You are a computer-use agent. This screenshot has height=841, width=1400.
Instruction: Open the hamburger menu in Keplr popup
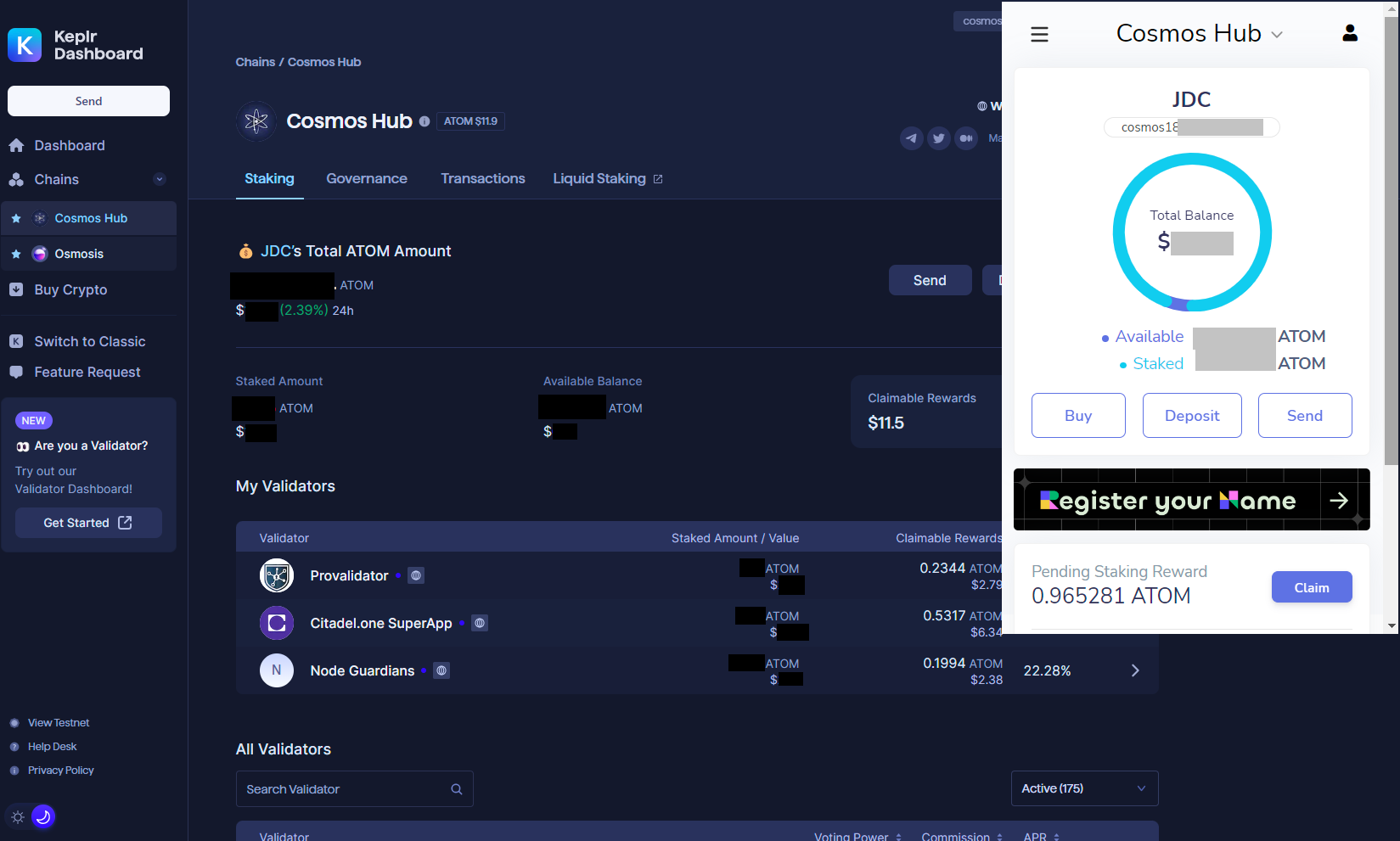[x=1039, y=34]
